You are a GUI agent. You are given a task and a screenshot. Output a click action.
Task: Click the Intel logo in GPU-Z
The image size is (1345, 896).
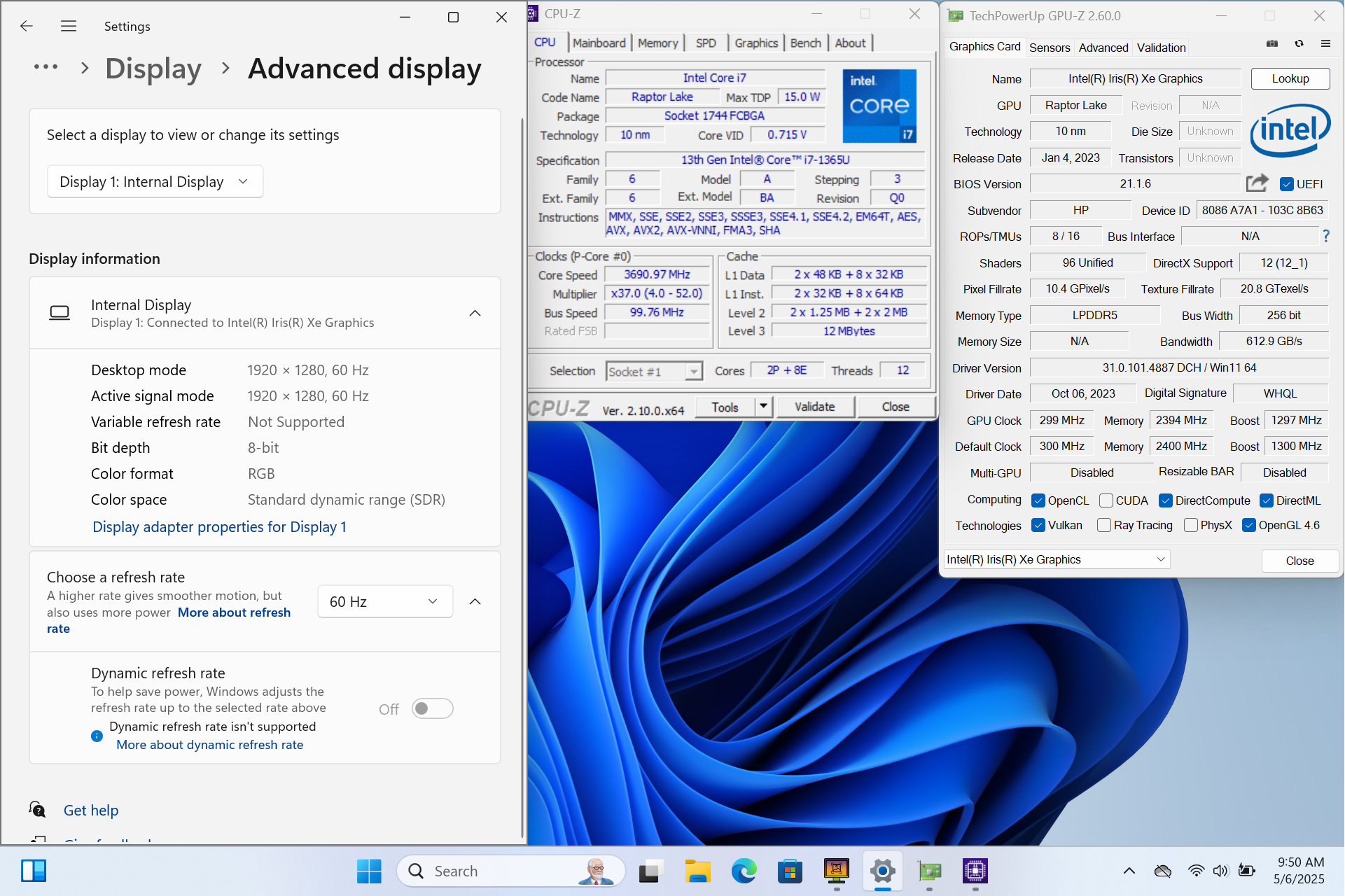click(x=1290, y=130)
